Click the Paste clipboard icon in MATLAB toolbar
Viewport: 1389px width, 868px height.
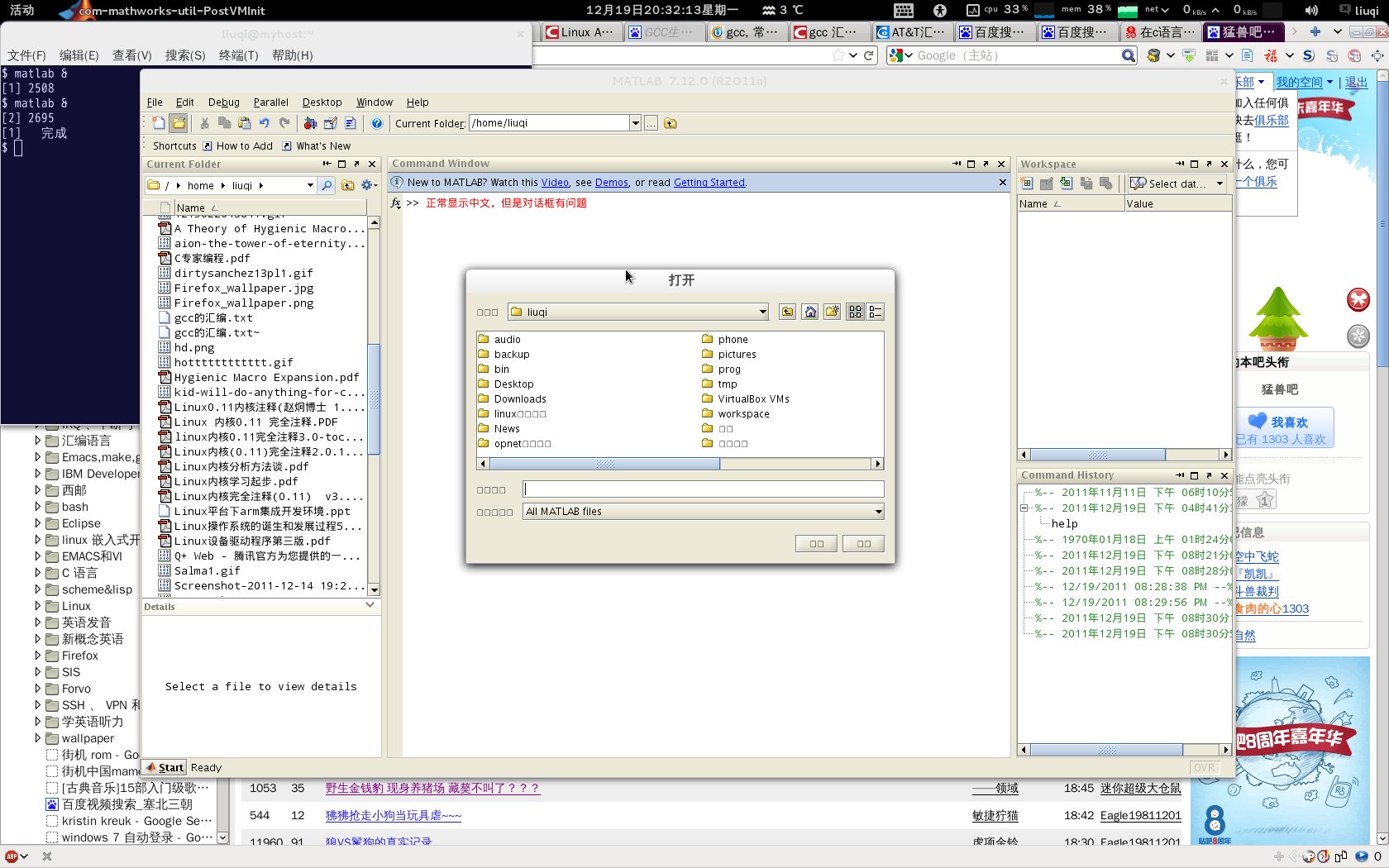(x=244, y=123)
